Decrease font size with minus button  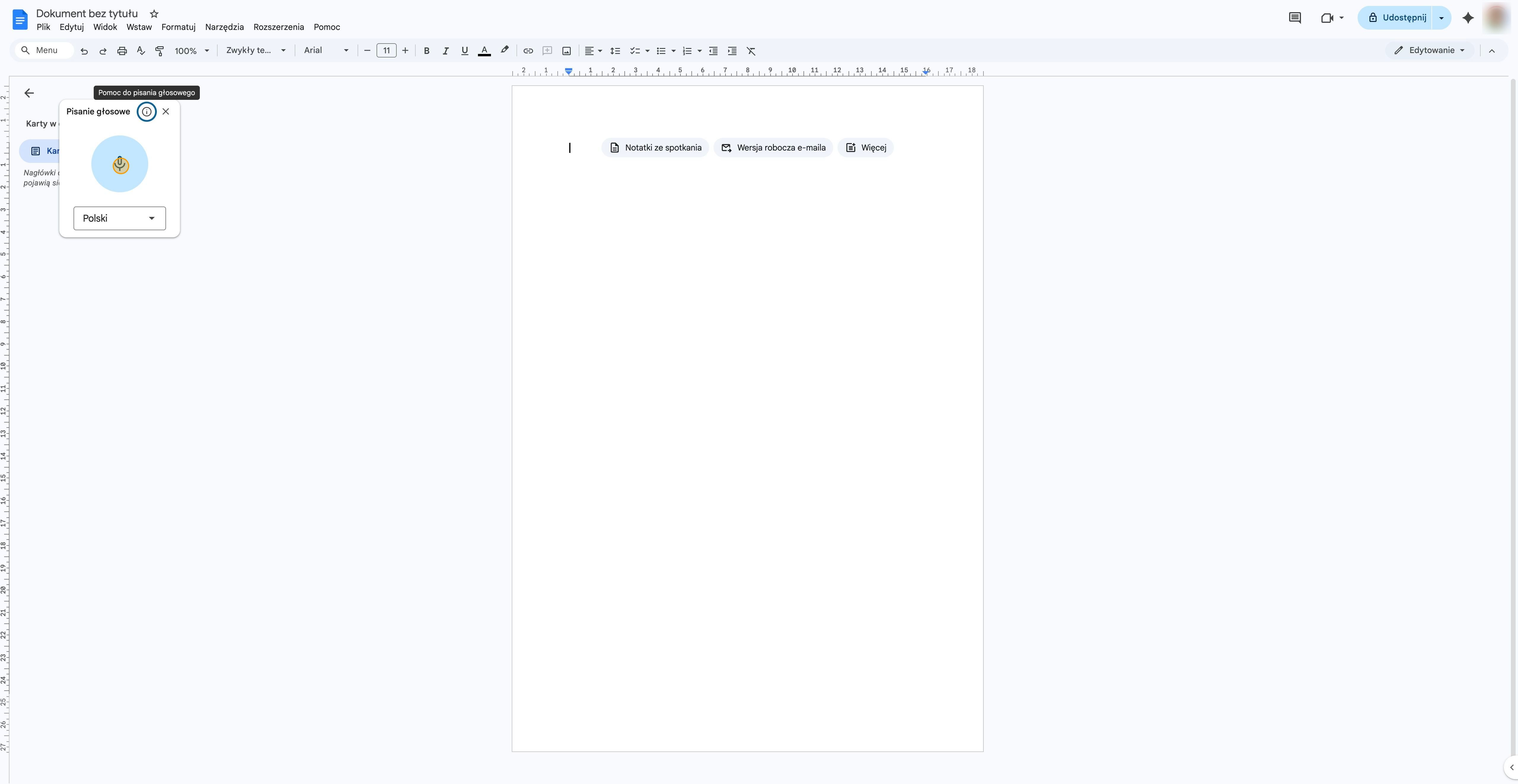367,51
